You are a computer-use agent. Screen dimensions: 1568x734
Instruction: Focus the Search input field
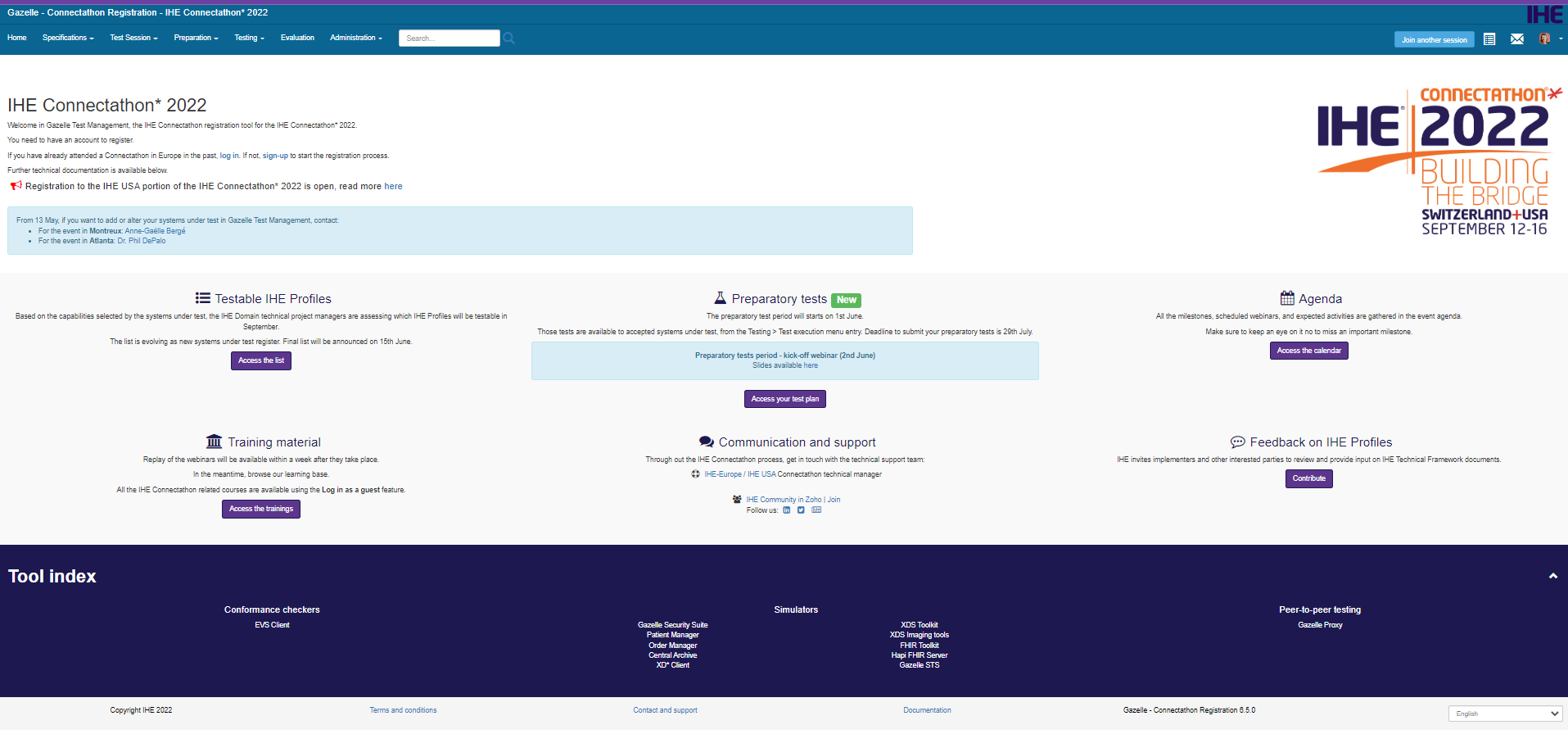click(x=449, y=39)
